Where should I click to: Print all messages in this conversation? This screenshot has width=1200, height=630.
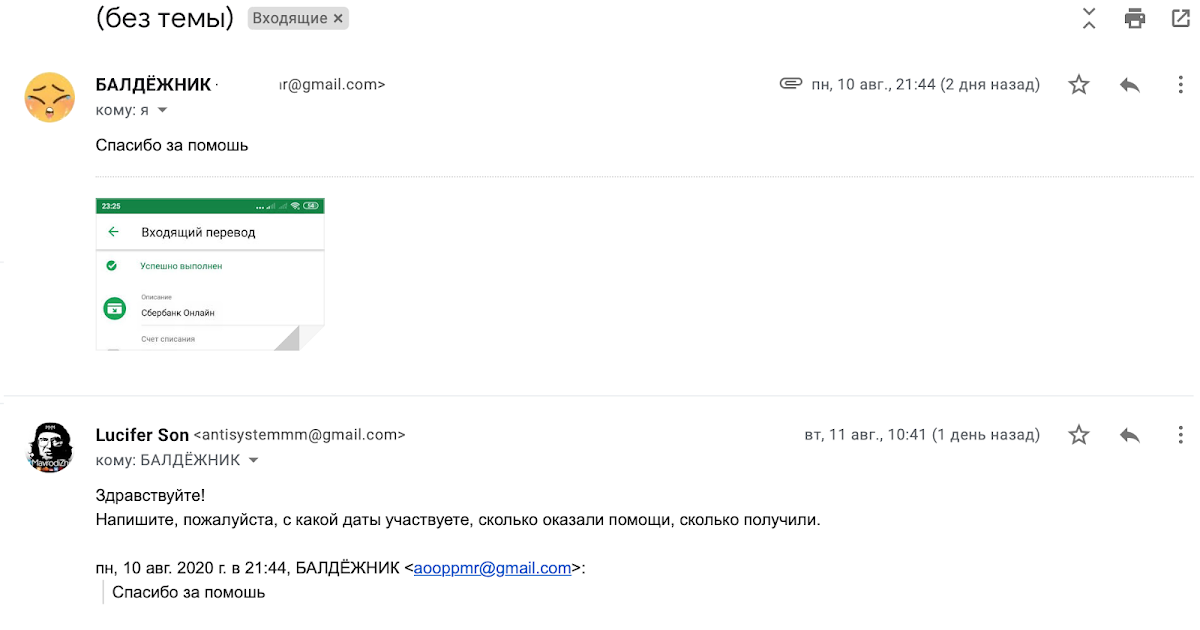1134,18
